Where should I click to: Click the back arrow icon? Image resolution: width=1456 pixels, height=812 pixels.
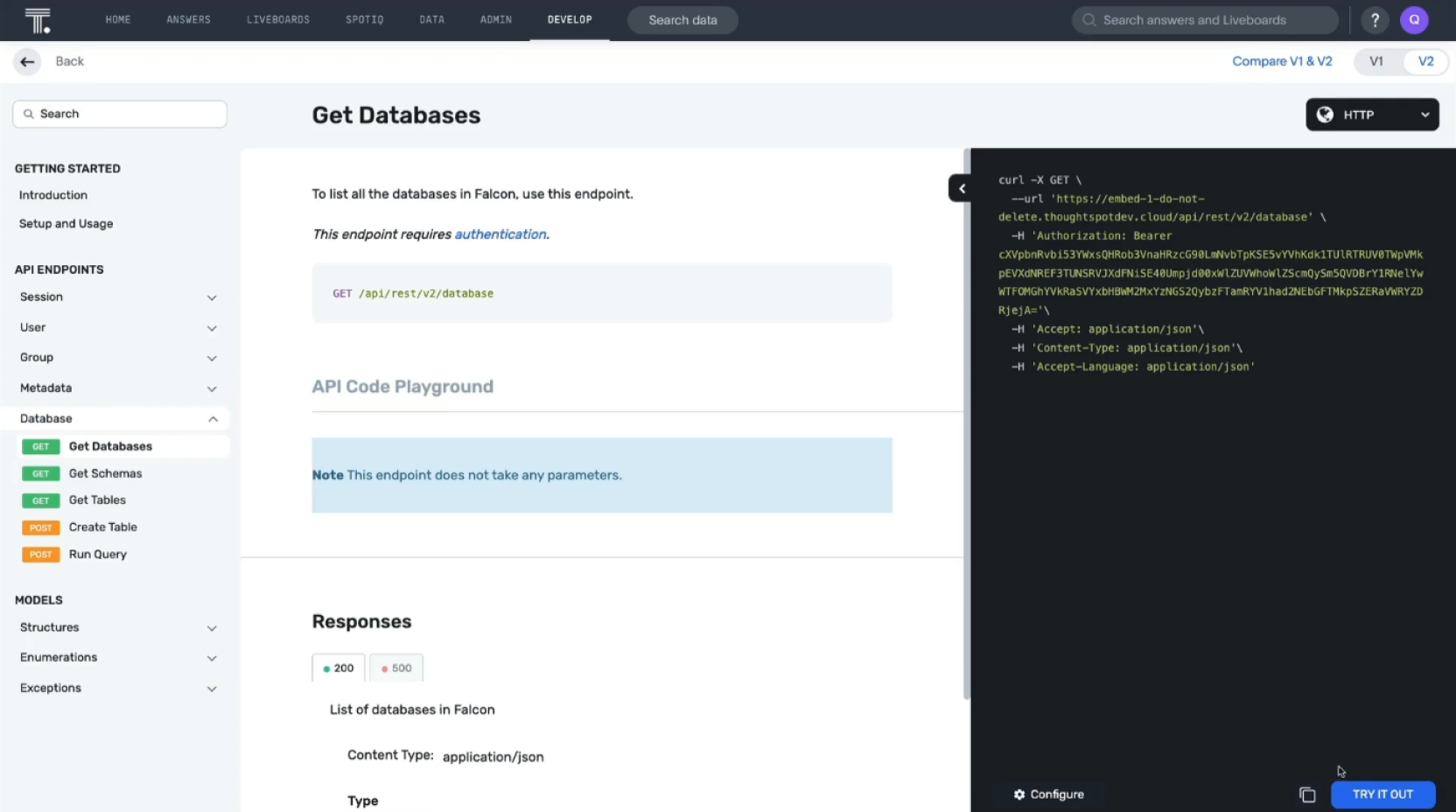[26, 61]
